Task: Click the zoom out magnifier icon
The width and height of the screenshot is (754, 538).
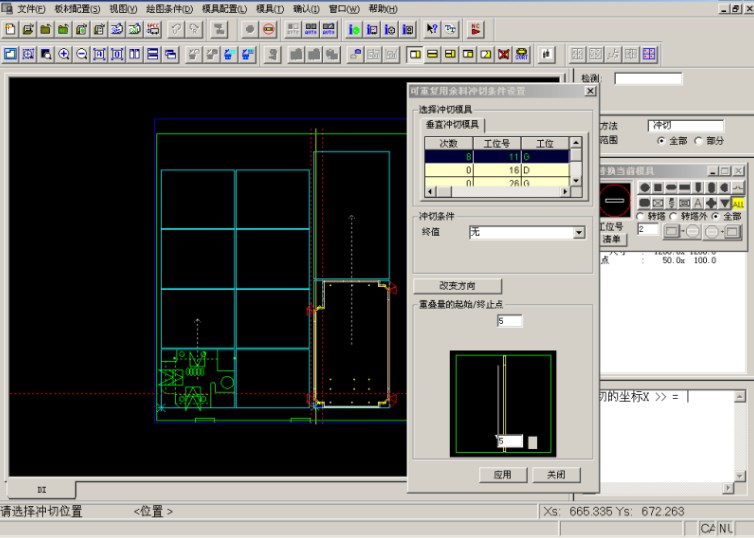Action: [x=82, y=54]
